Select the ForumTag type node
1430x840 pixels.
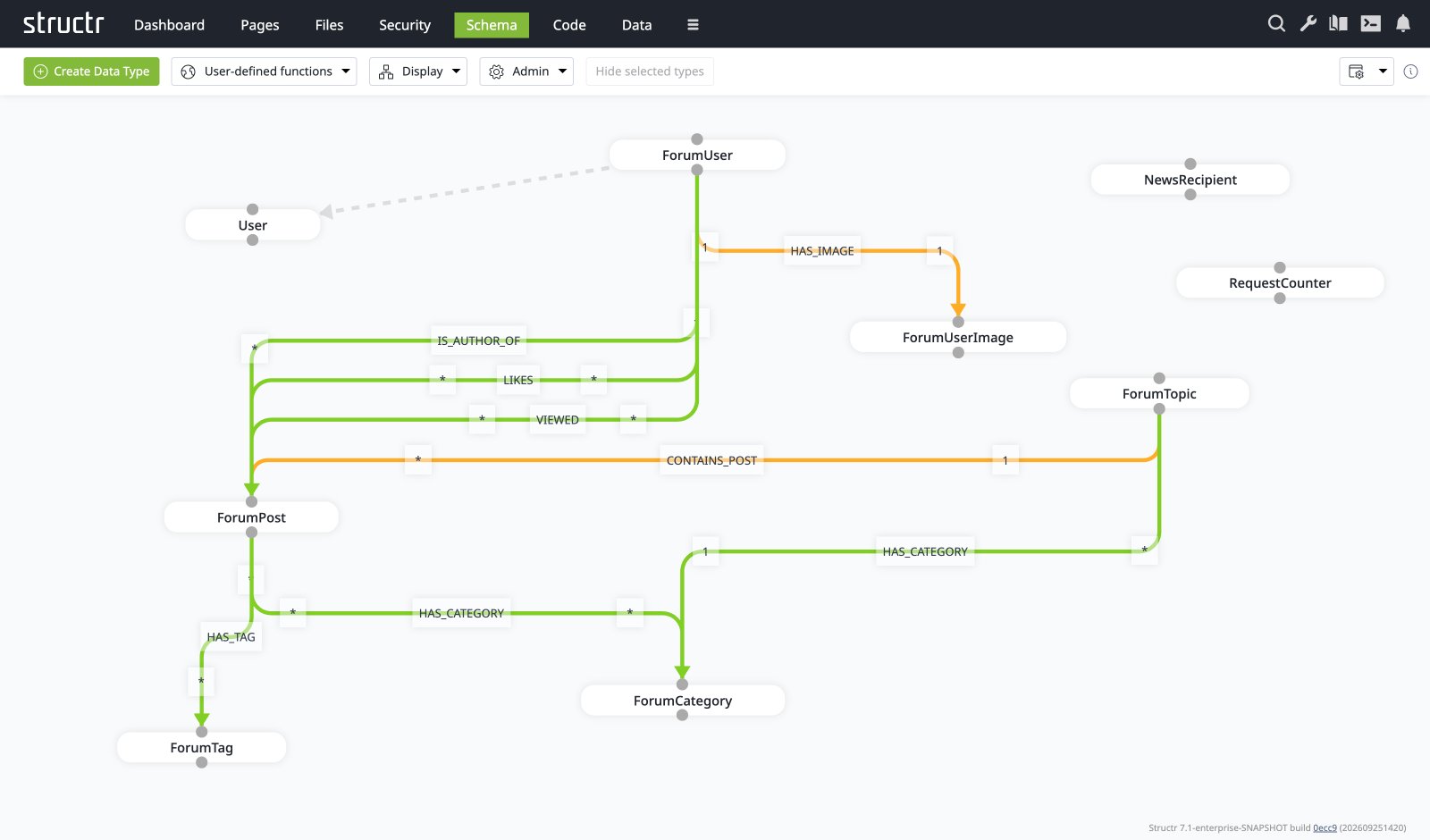(202, 747)
